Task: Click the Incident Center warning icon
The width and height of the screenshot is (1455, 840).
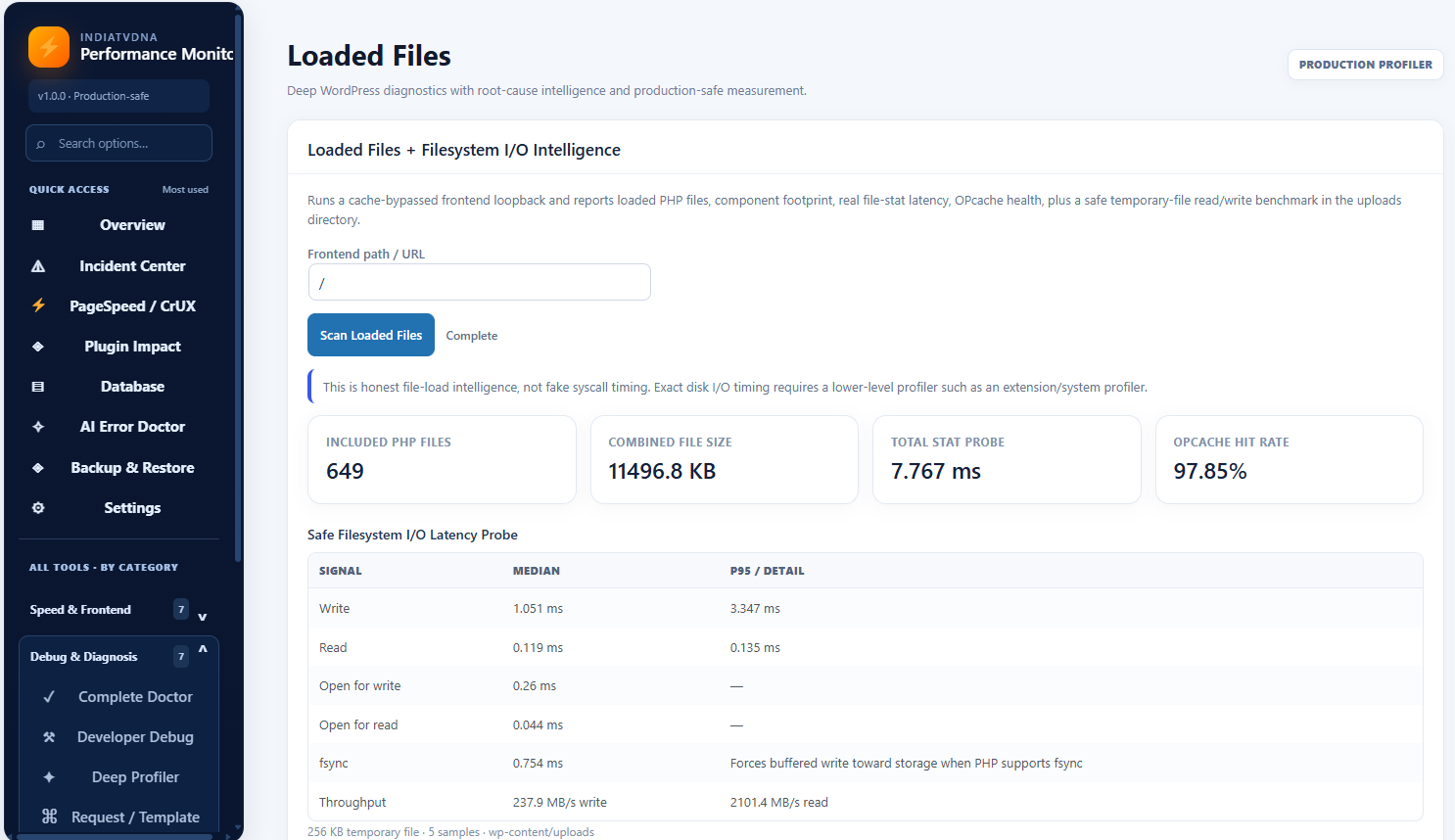Action: click(38, 266)
